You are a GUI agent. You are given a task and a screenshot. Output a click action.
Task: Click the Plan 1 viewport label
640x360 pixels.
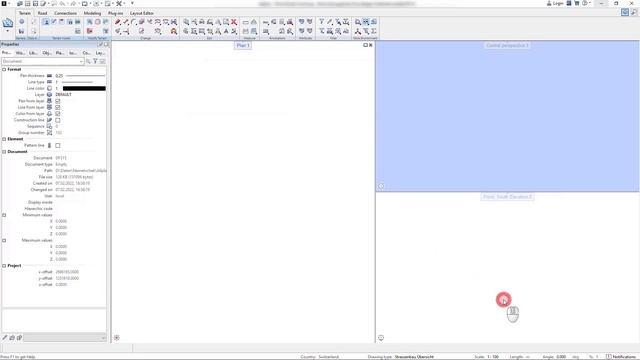243,45
